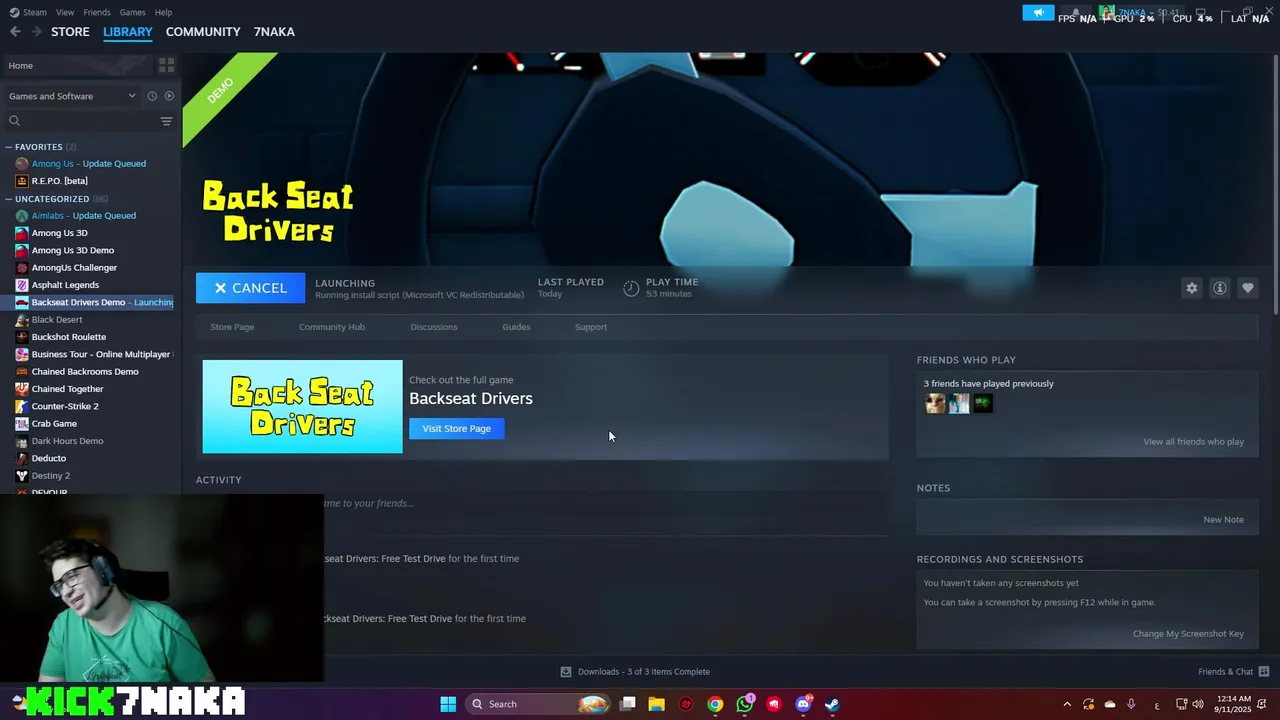Open Task View on taskbar
Viewport: 1280px width, 720px height.
(627, 704)
